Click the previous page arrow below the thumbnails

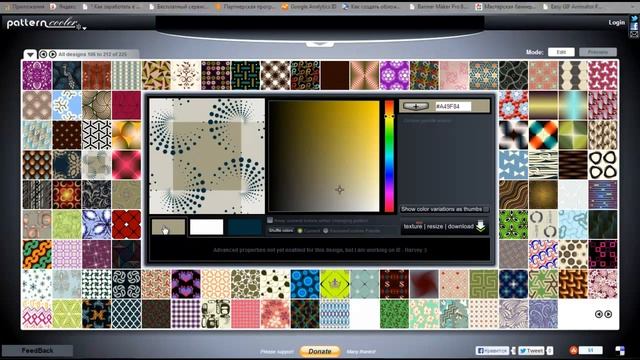pos(598,314)
